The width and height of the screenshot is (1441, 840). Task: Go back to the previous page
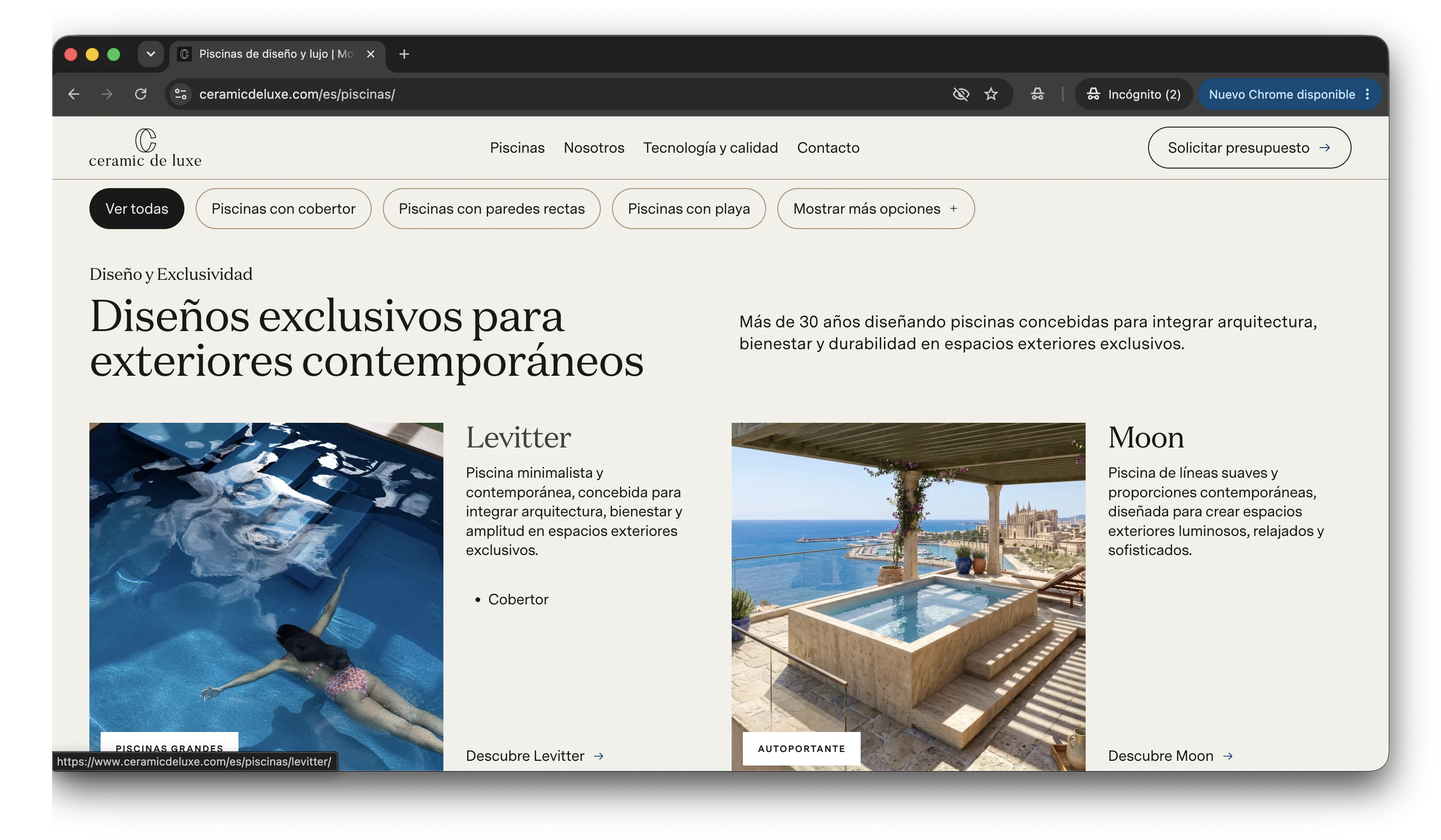point(74,95)
